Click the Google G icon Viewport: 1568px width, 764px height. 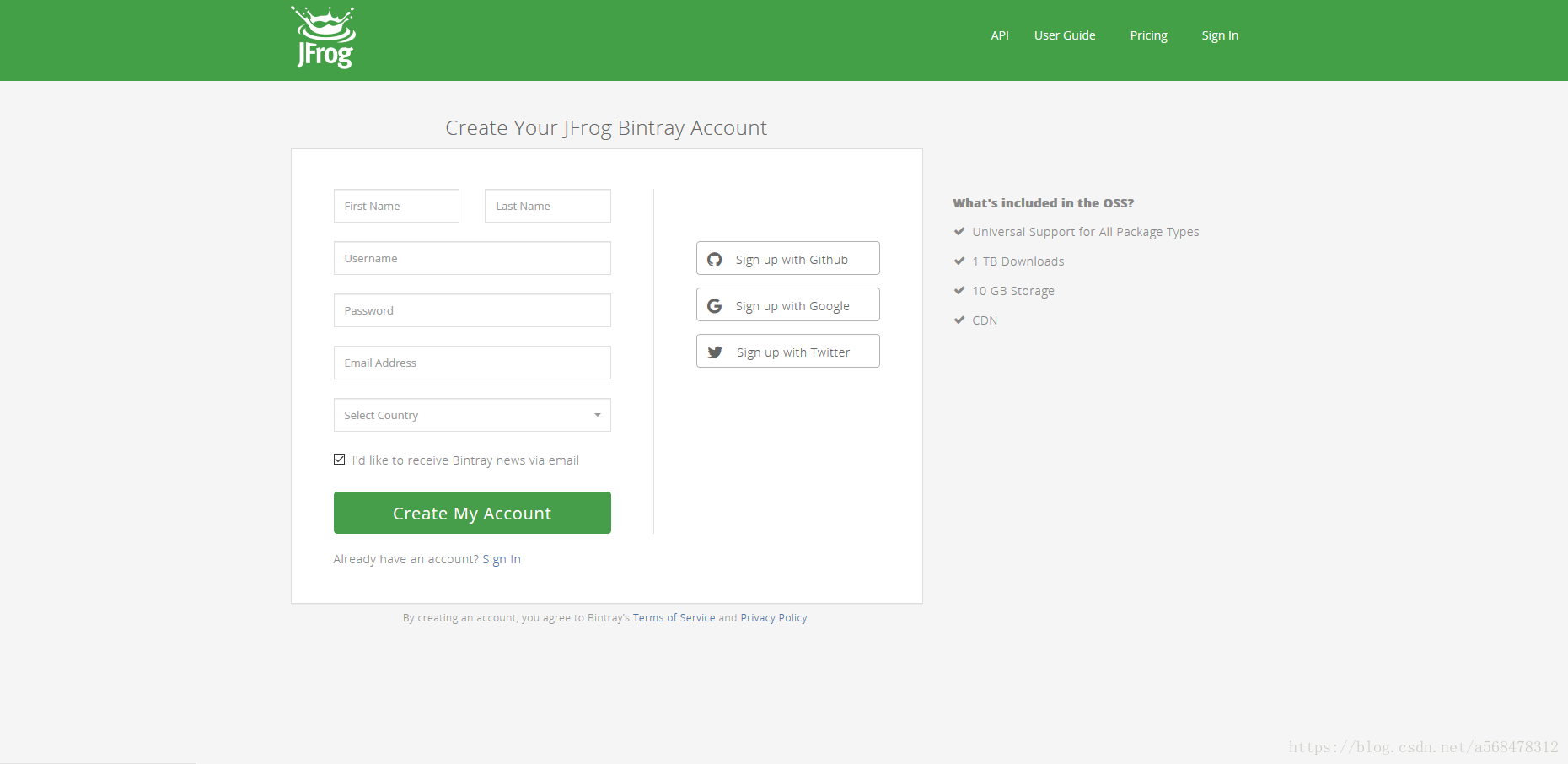click(715, 306)
